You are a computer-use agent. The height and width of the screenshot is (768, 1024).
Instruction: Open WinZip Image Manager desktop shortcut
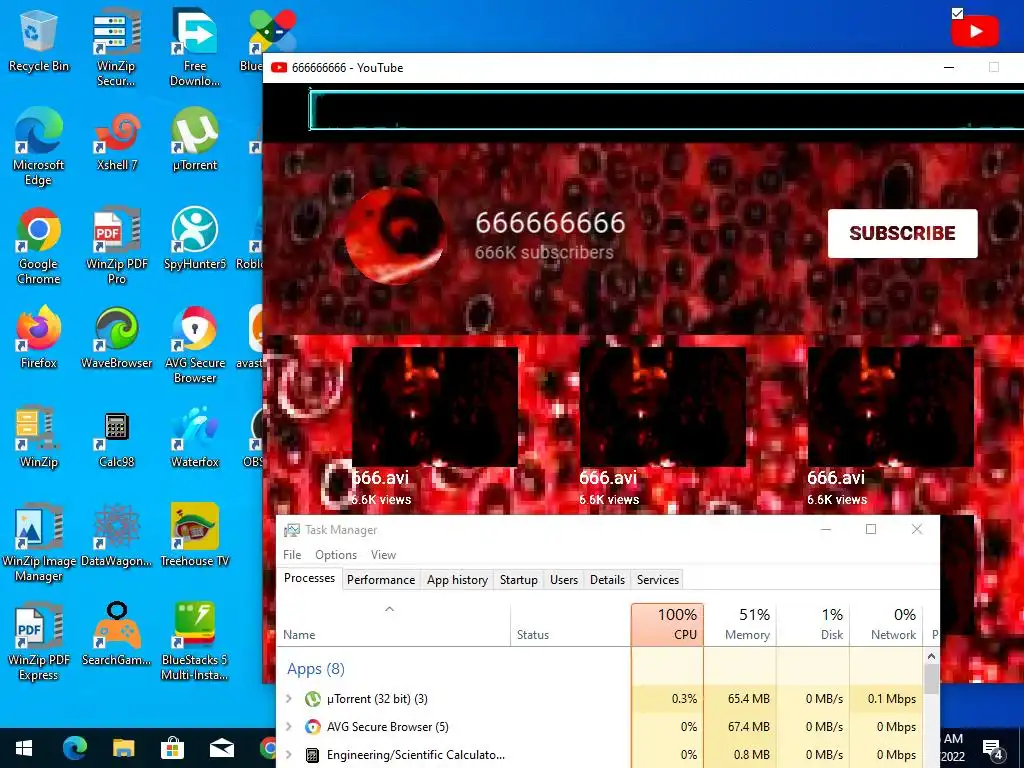tap(39, 543)
